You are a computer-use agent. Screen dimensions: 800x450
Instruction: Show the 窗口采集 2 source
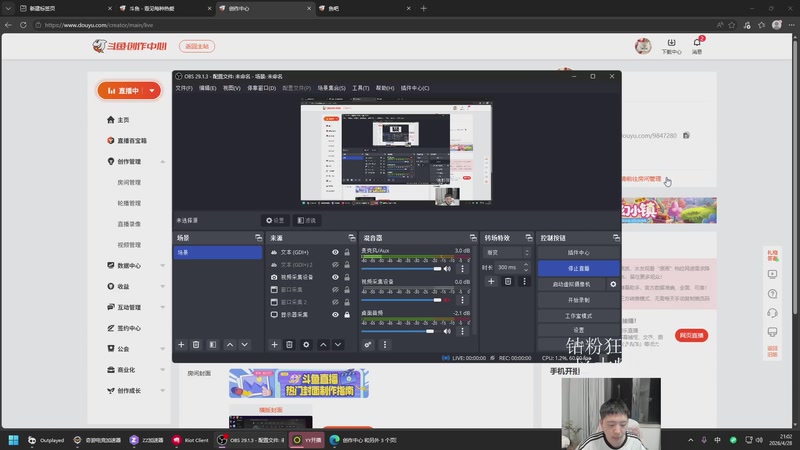click(x=335, y=302)
